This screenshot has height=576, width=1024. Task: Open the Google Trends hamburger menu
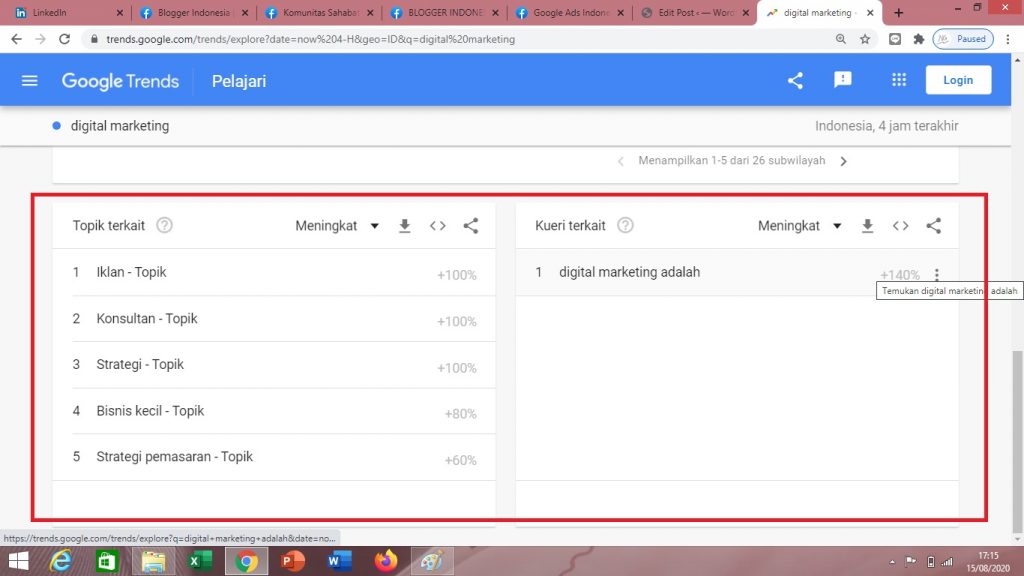[29, 81]
